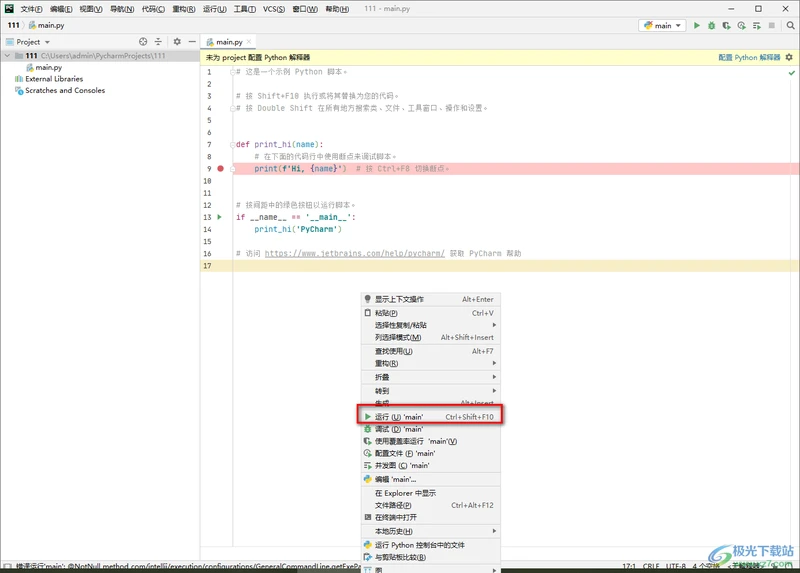Choose 在终端中打开 menu item

click(x=431, y=517)
